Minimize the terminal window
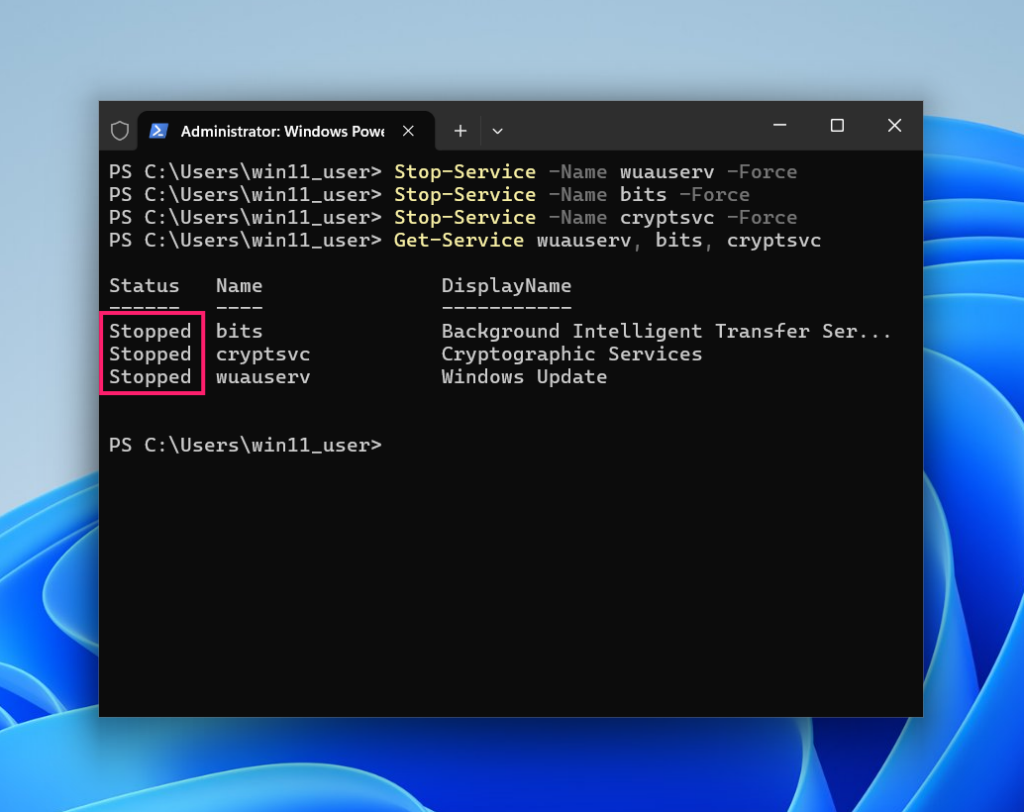 click(780, 125)
